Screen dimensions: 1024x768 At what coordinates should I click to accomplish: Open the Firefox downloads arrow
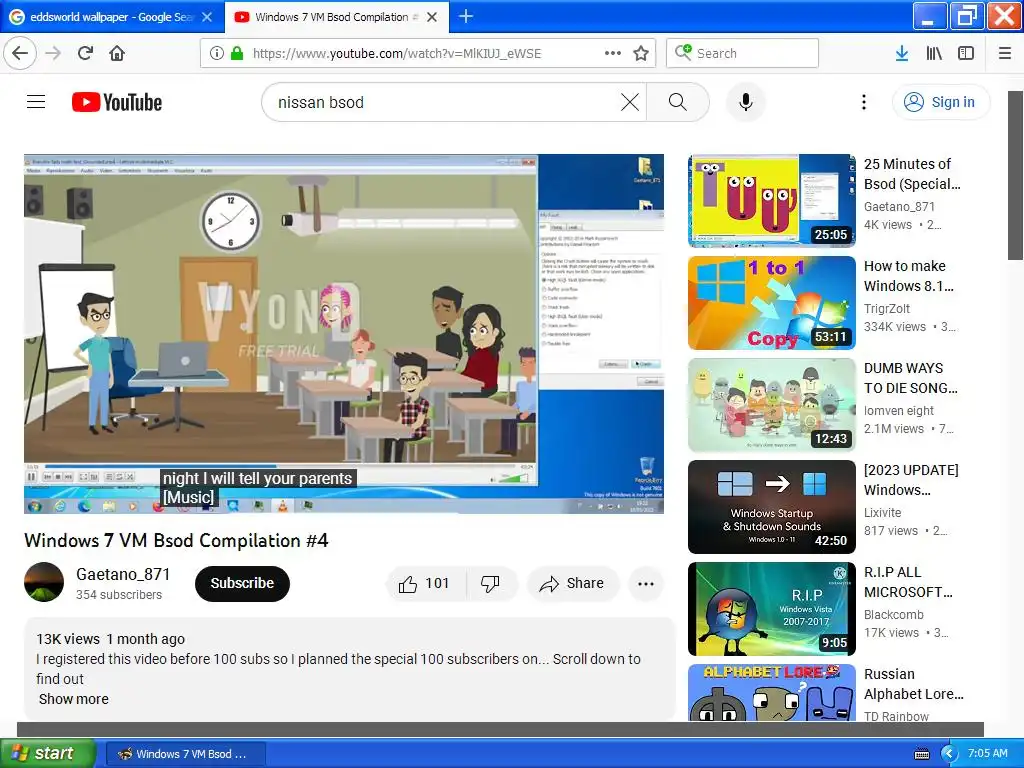(x=902, y=53)
